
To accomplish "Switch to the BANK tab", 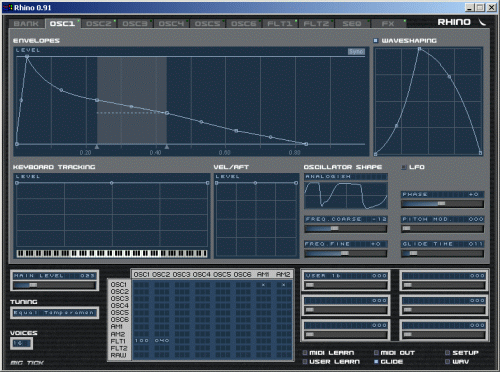I will click(26, 24).
